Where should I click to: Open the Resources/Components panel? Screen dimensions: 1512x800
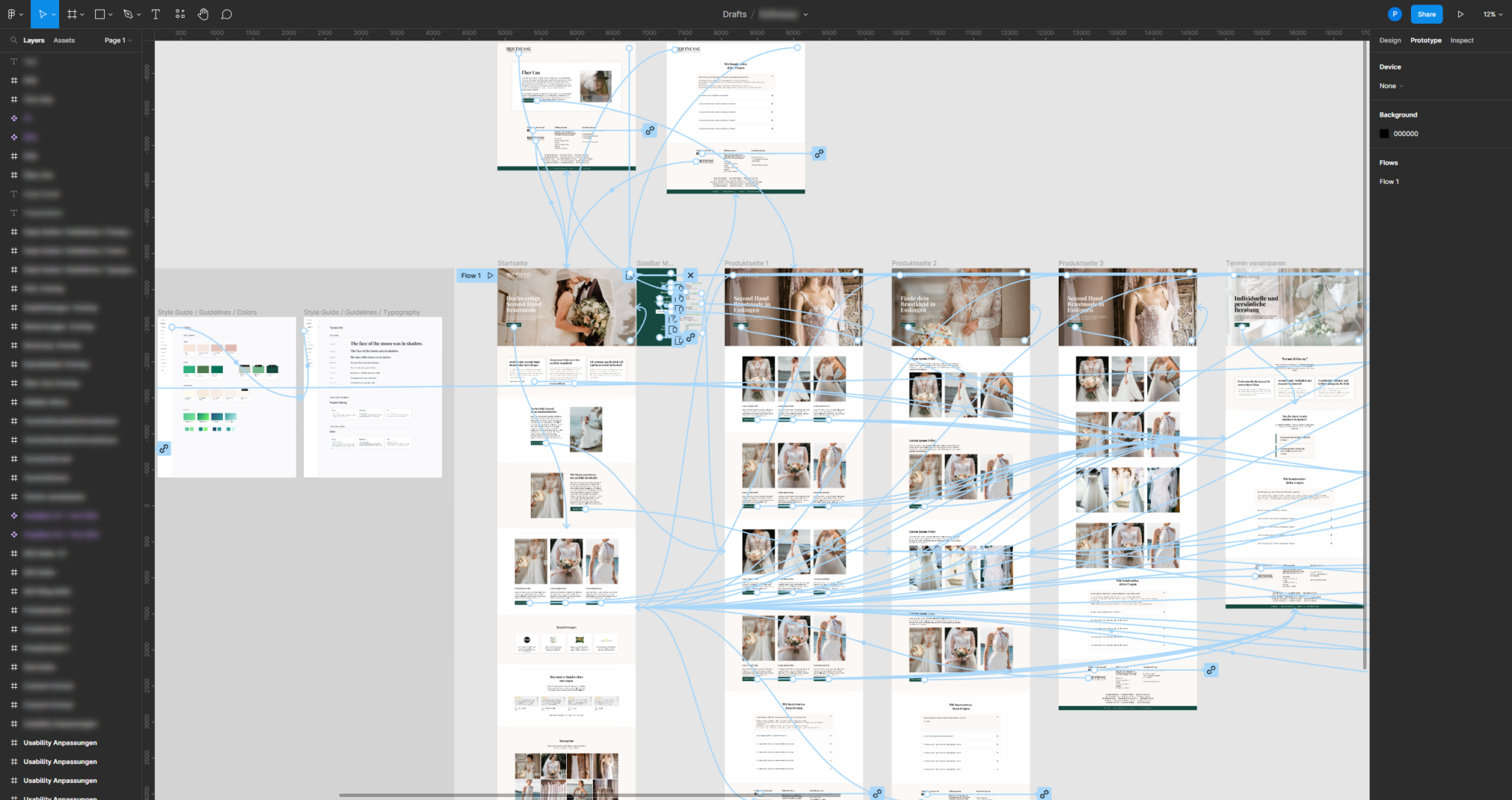click(179, 13)
